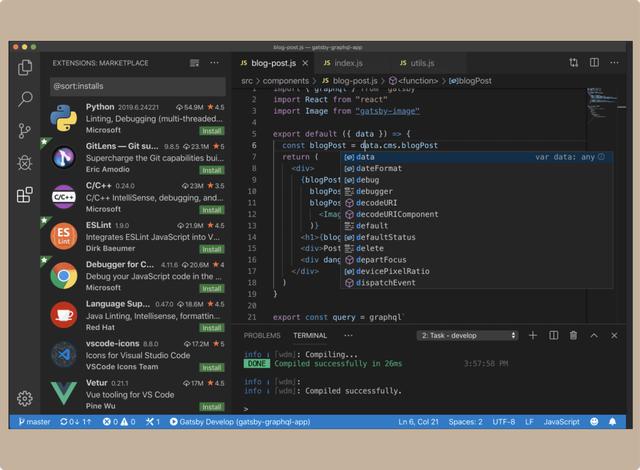Open feedback smiley in status bar

click(x=594, y=422)
